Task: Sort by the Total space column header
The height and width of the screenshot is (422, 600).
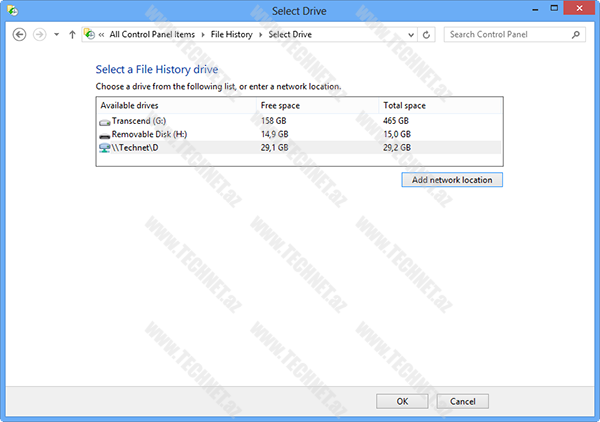Action: tap(440, 106)
